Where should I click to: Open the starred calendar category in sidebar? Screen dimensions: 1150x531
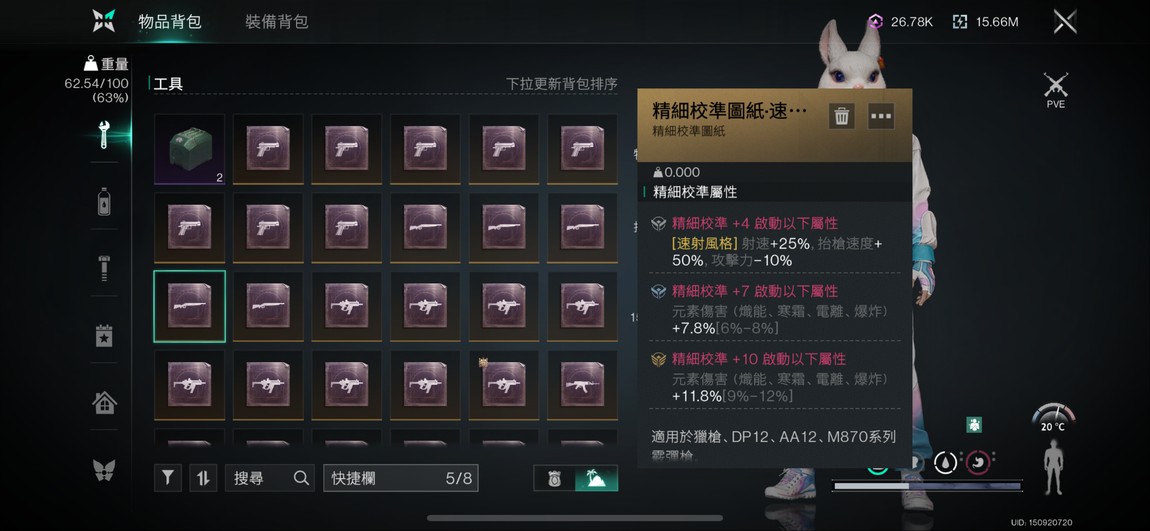[x=104, y=335]
